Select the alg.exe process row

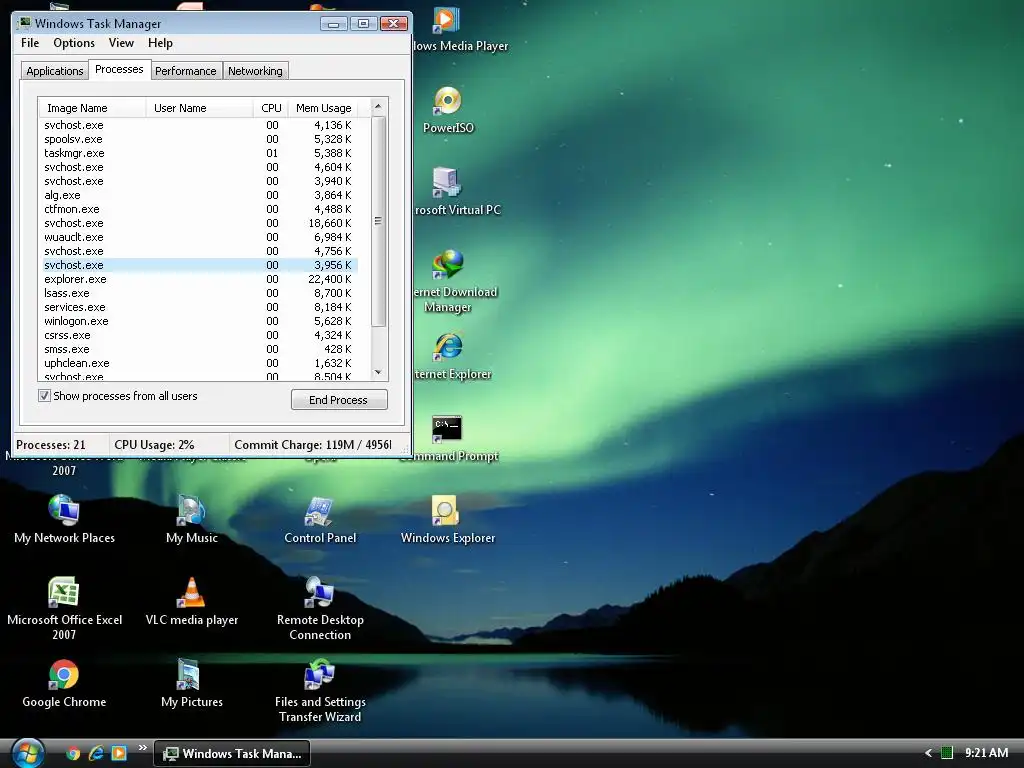pyautogui.click(x=200, y=195)
